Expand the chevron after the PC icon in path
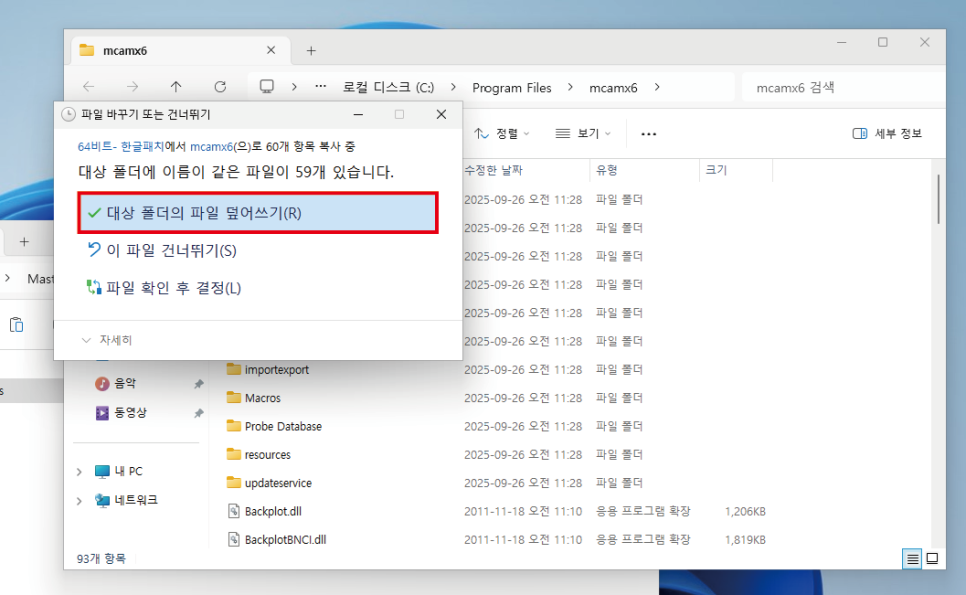Image resolution: width=966 pixels, height=595 pixels. 294,87
